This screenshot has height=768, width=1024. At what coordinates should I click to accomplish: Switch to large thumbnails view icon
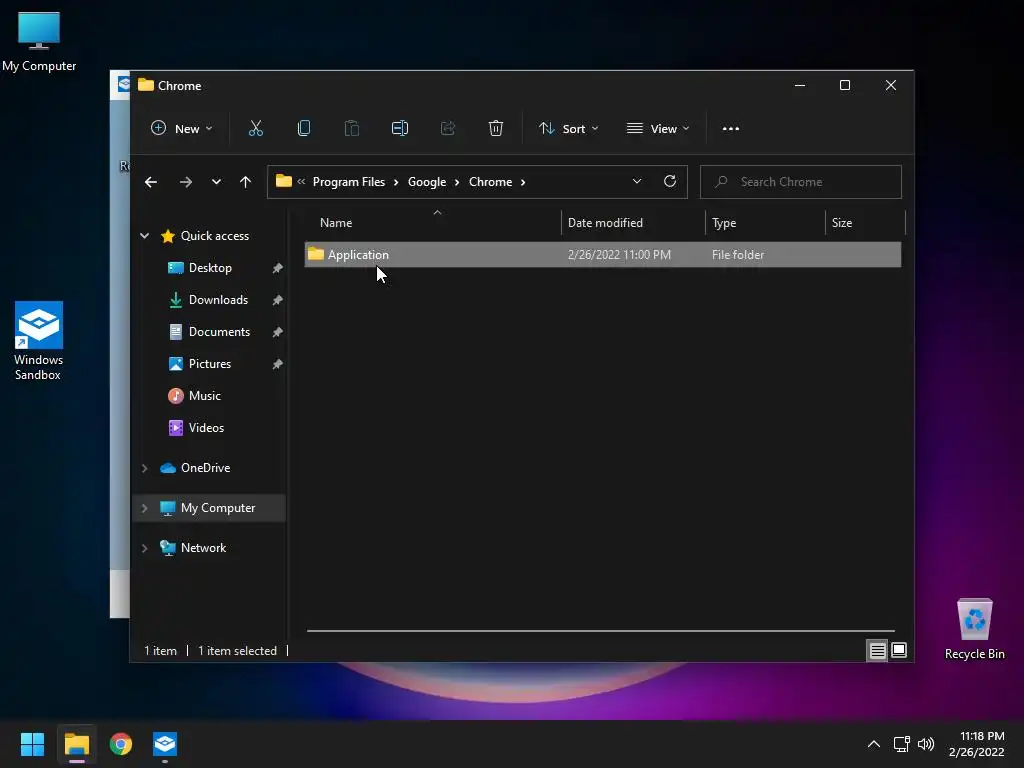tap(899, 650)
